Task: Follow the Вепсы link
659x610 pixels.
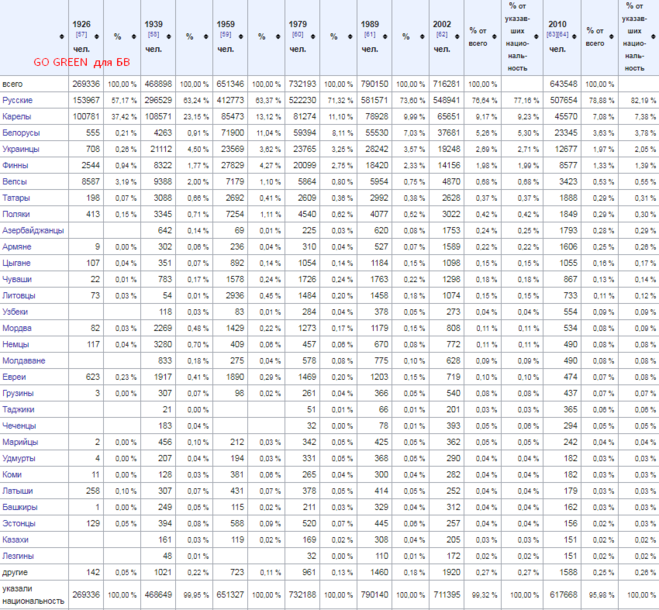Action: 17,182
